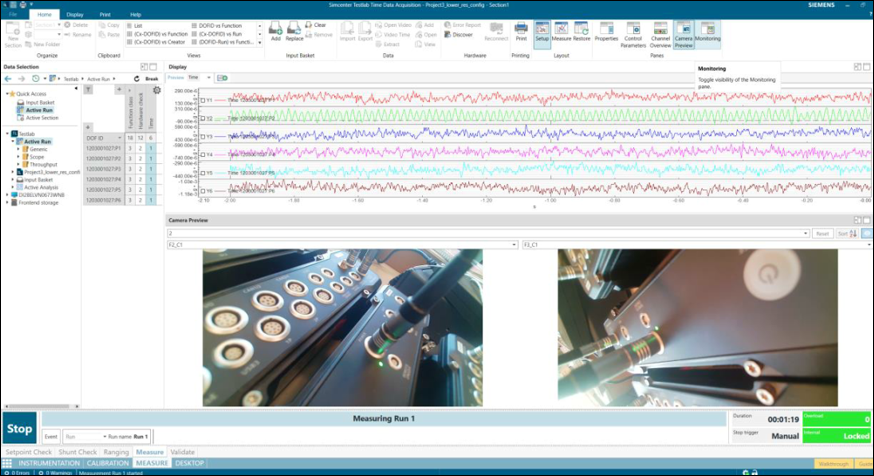Expand the Throughput folder in tree
The height and width of the screenshot is (476, 874).
click(18, 164)
